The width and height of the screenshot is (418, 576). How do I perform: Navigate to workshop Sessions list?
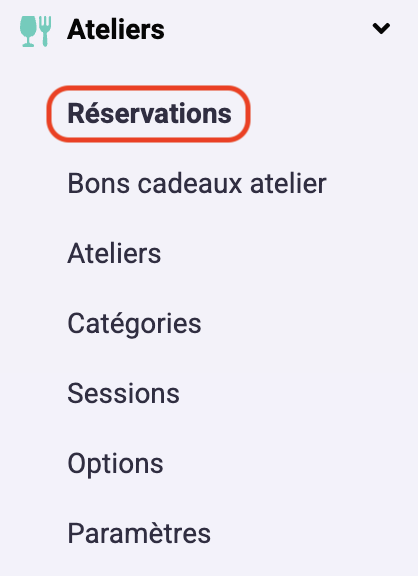click(123, 393)
